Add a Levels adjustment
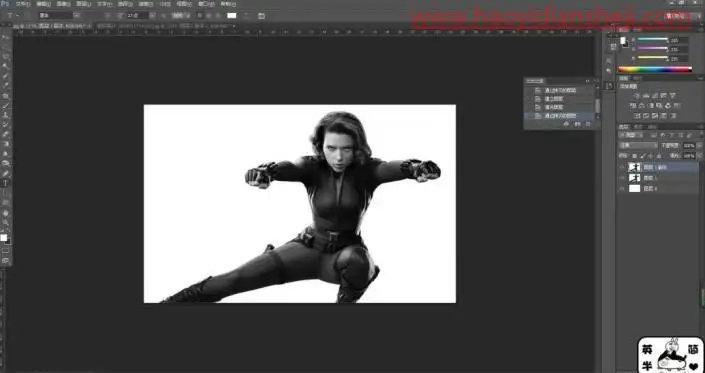This screenshot has width=705, height=373. point(646,95)
